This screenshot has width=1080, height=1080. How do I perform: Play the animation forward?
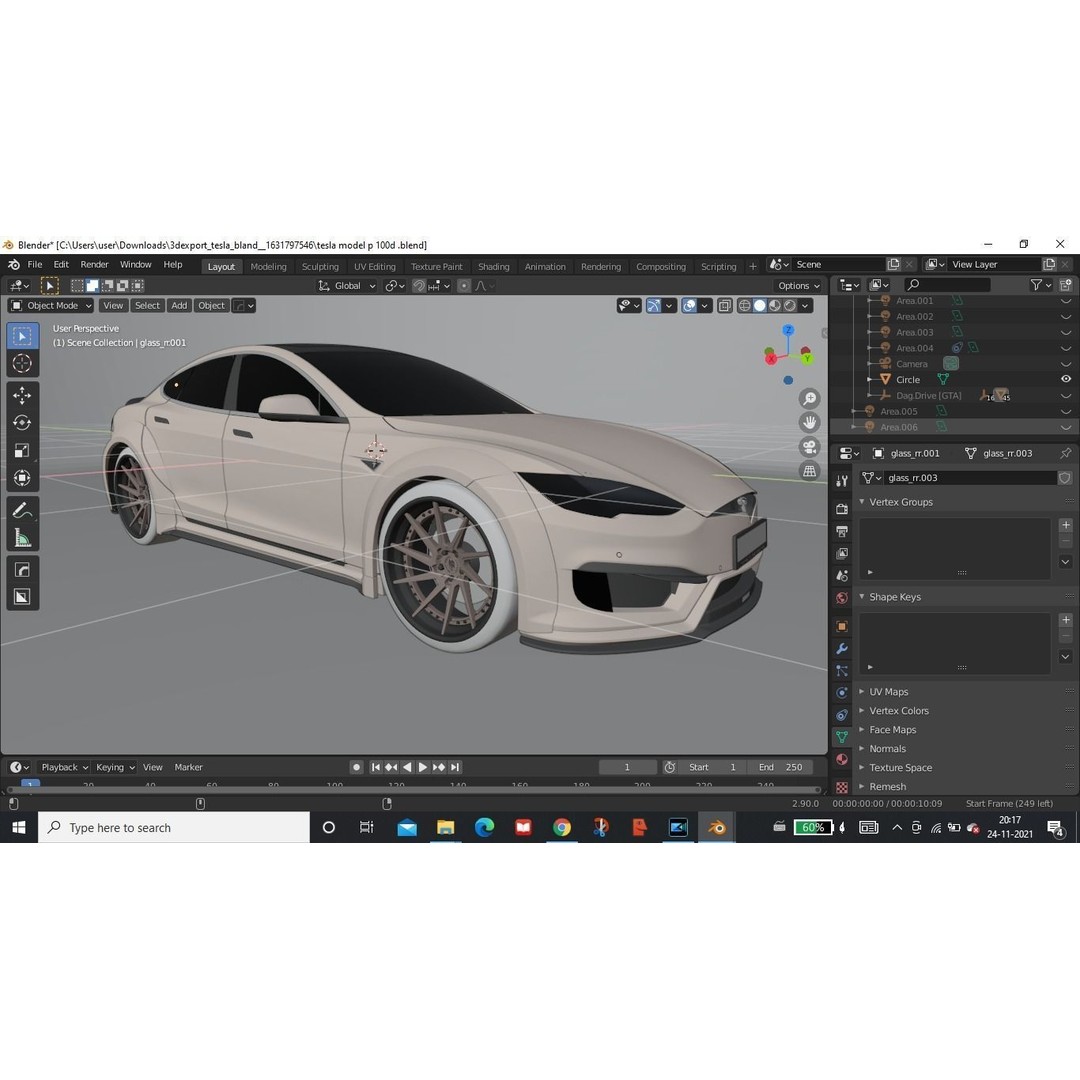pyautogui.click(x=423, y=767)
